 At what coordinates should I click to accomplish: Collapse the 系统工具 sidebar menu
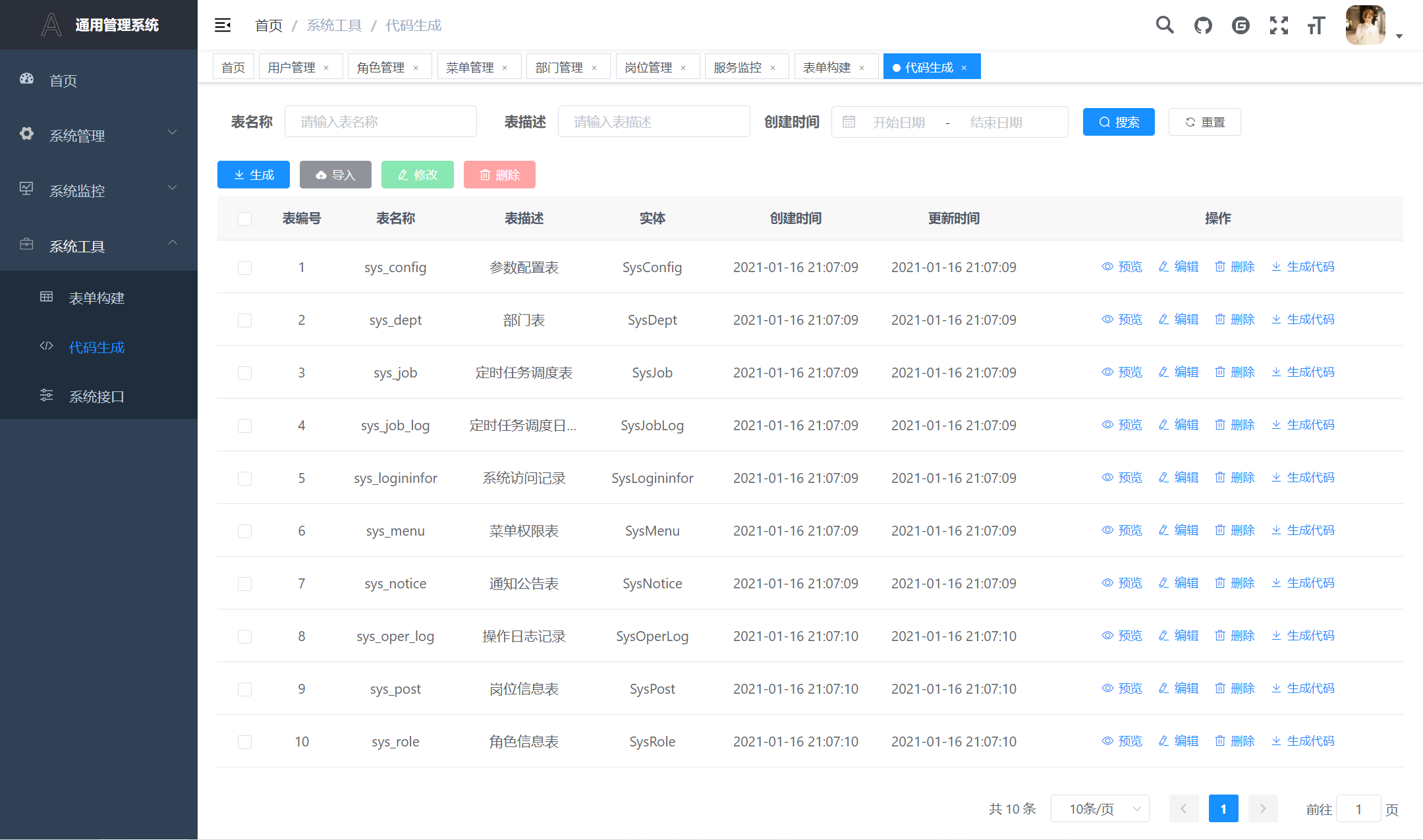point(99,246)
